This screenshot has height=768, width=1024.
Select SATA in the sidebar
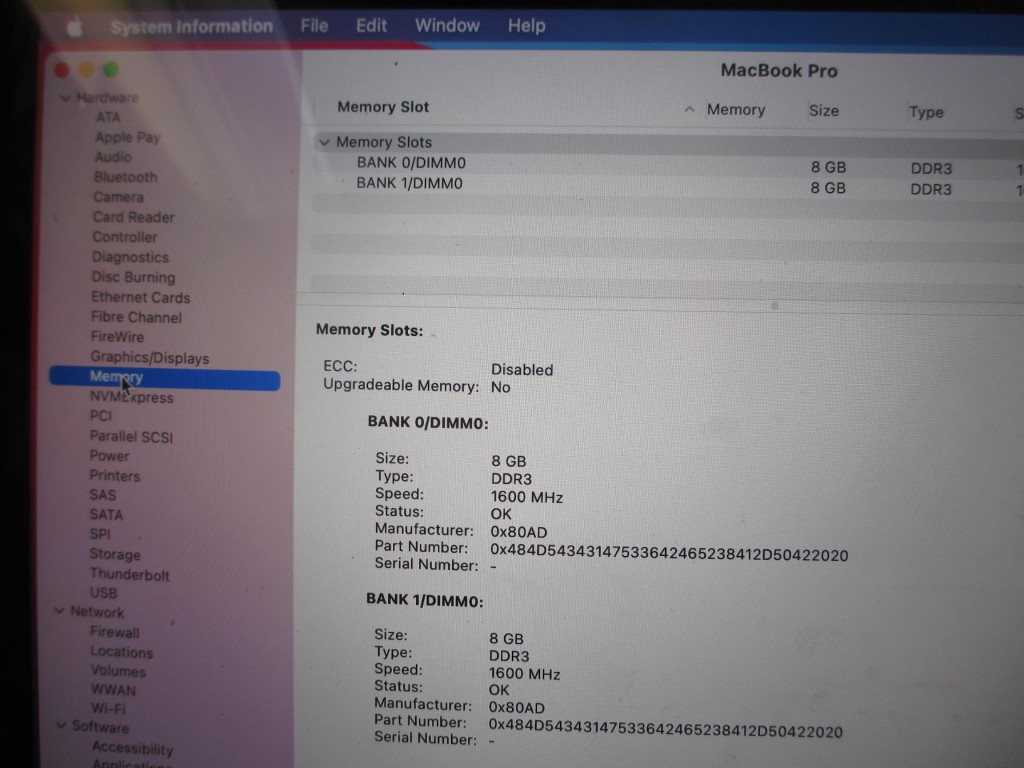106,515
